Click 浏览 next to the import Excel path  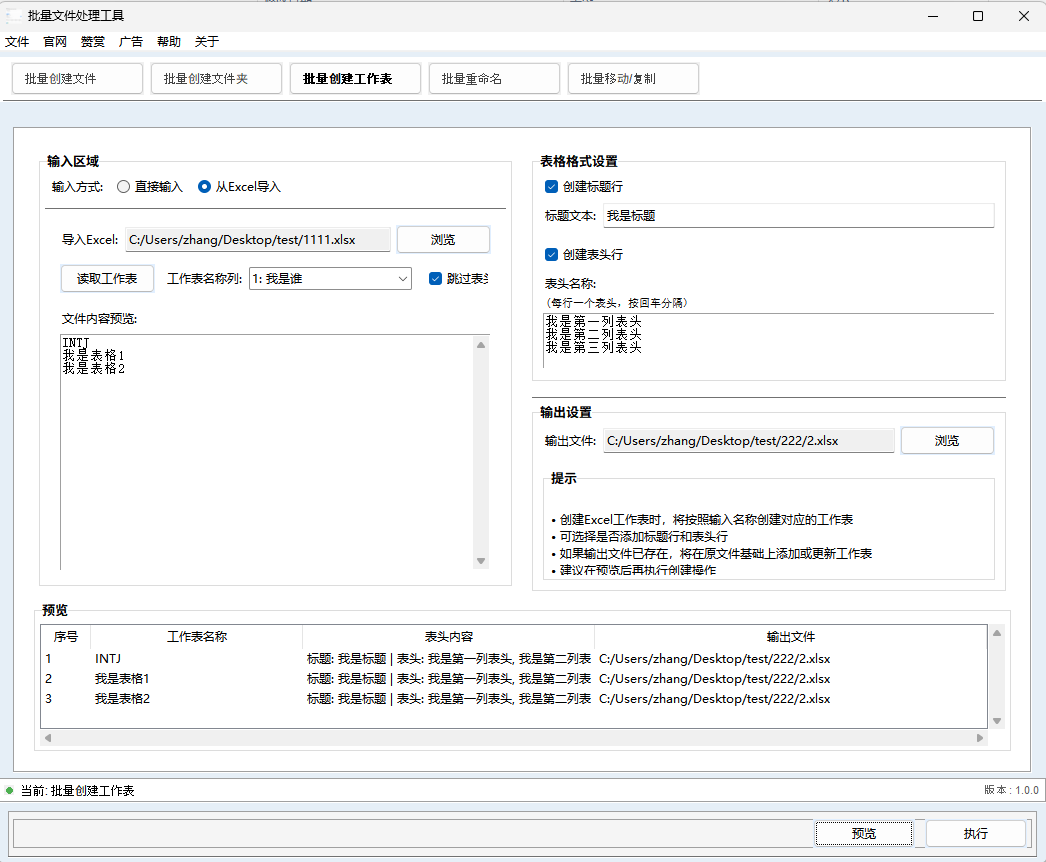(443, 240)
